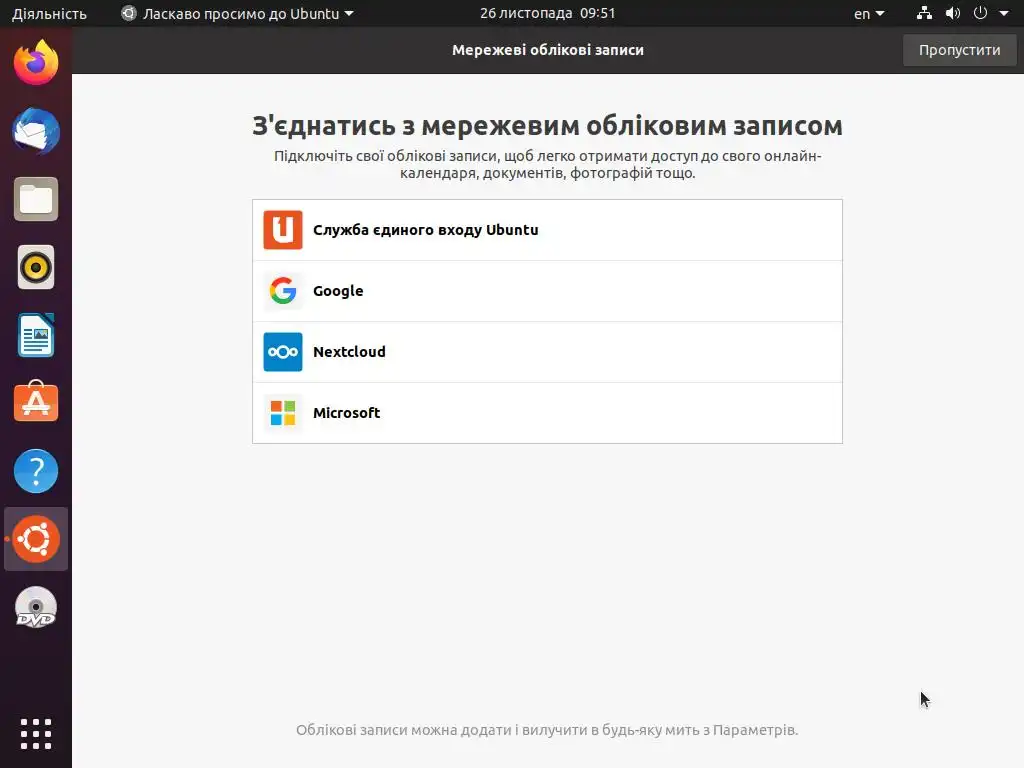Open the 'Діяльність' activities overview
The image size is (1024, 768).
(49, 14)
